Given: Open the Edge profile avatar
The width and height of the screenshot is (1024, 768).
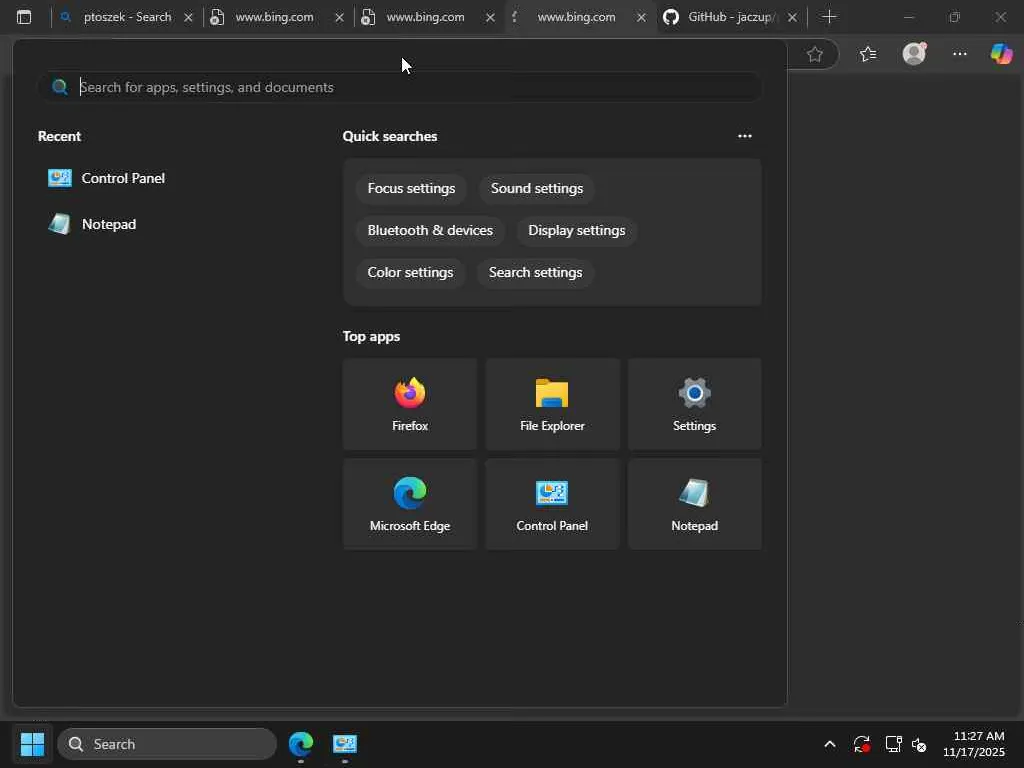Looking at the screenshot, I should [x=914, y=54].
